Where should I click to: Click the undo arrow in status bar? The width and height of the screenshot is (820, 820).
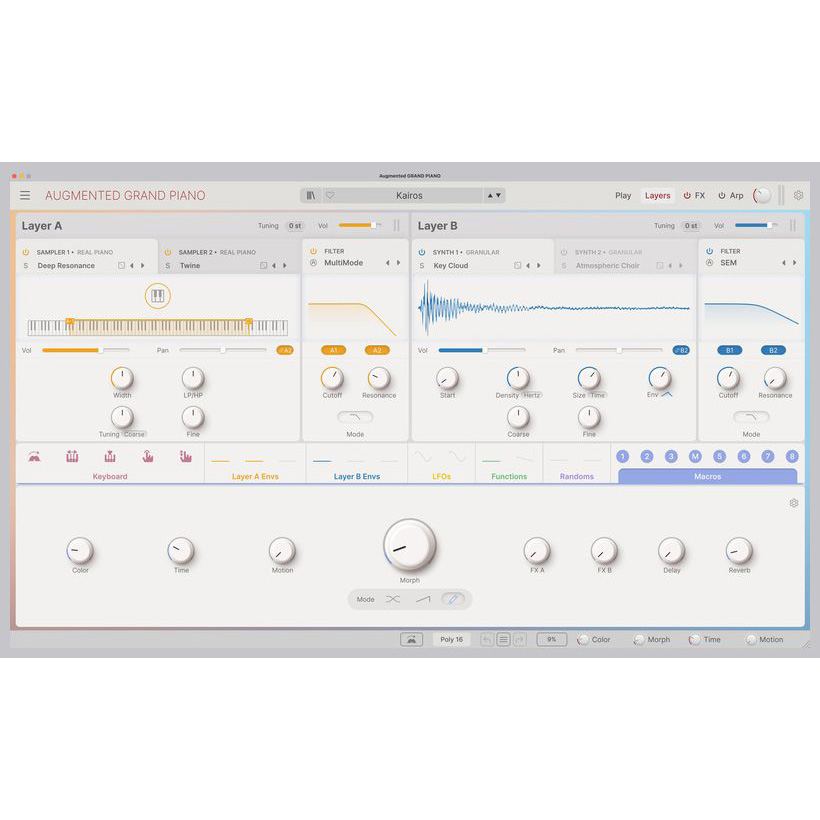[487, 639]
